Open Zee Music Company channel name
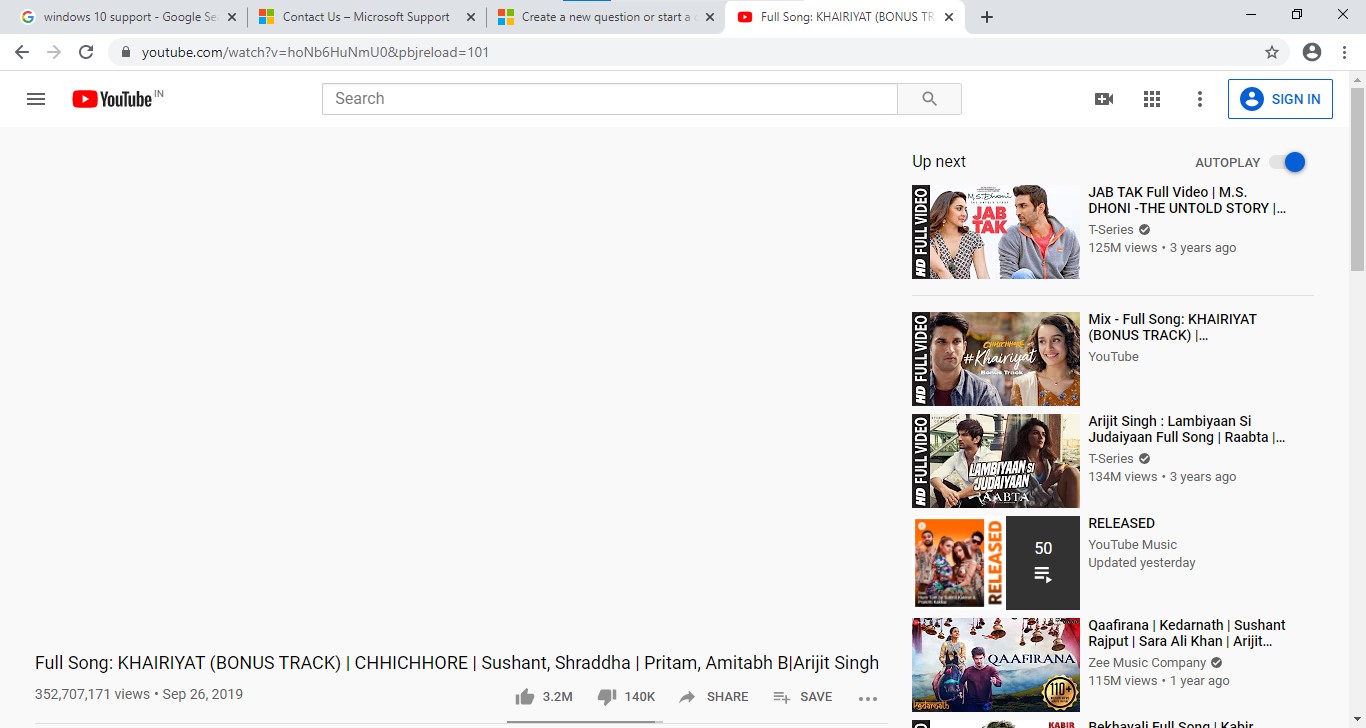This screenshot has width=1366, height=728. tap(1147, 663)
